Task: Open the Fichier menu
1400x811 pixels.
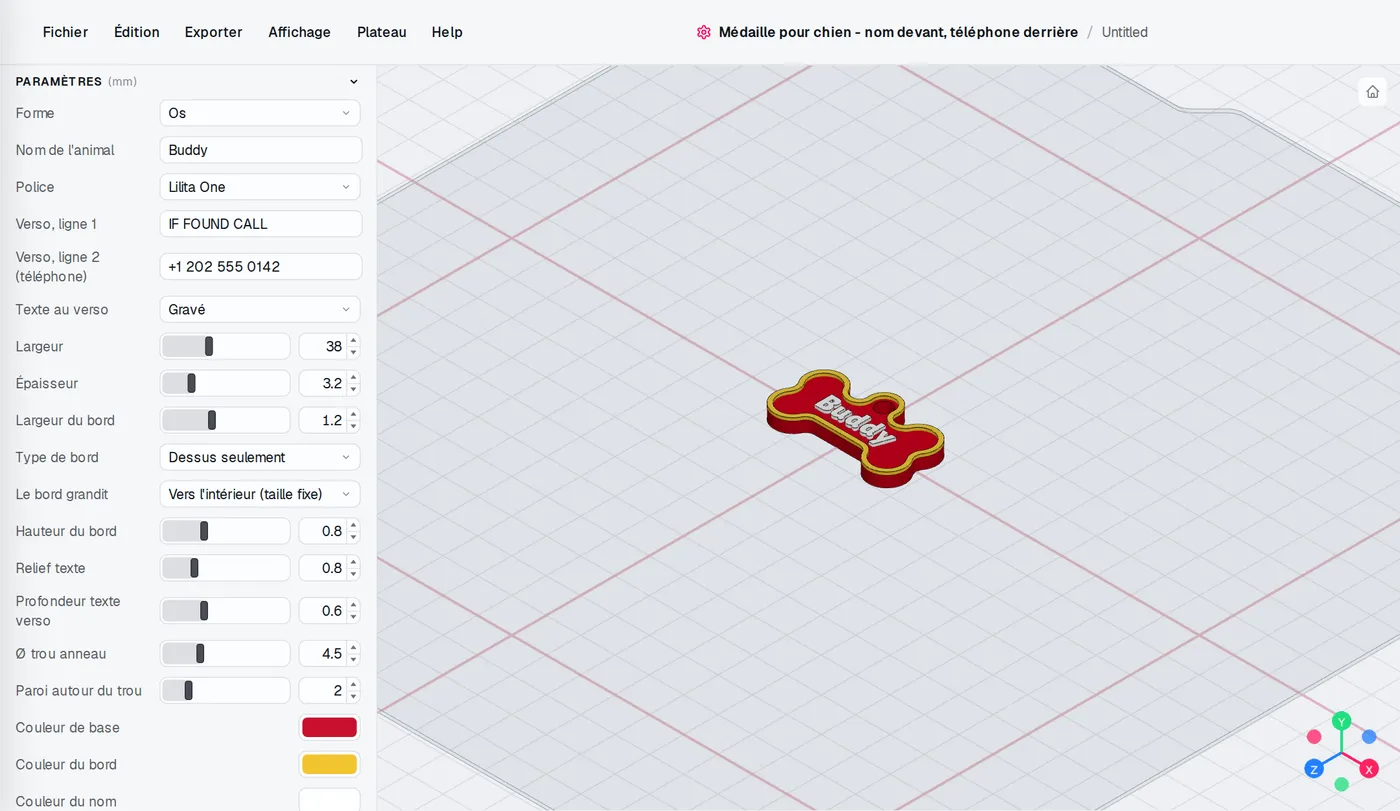Action: tap(65, 32)
